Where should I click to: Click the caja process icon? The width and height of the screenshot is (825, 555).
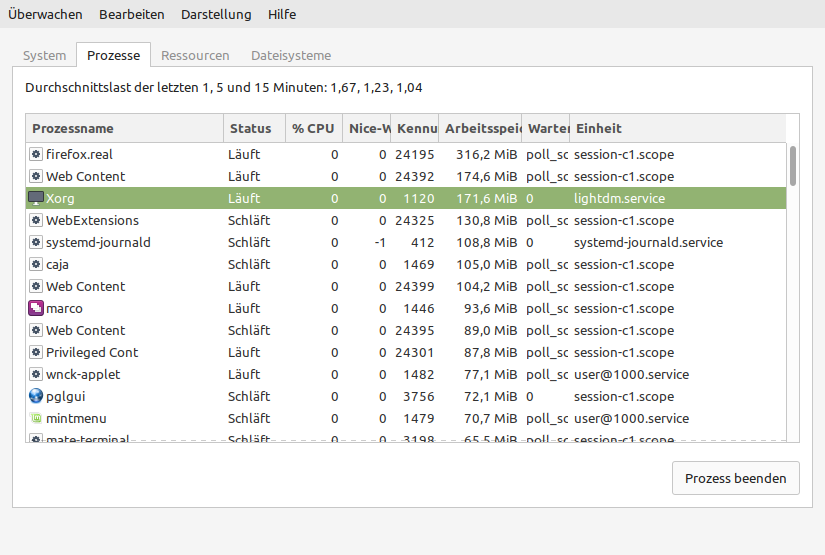(x=36, y=264)
